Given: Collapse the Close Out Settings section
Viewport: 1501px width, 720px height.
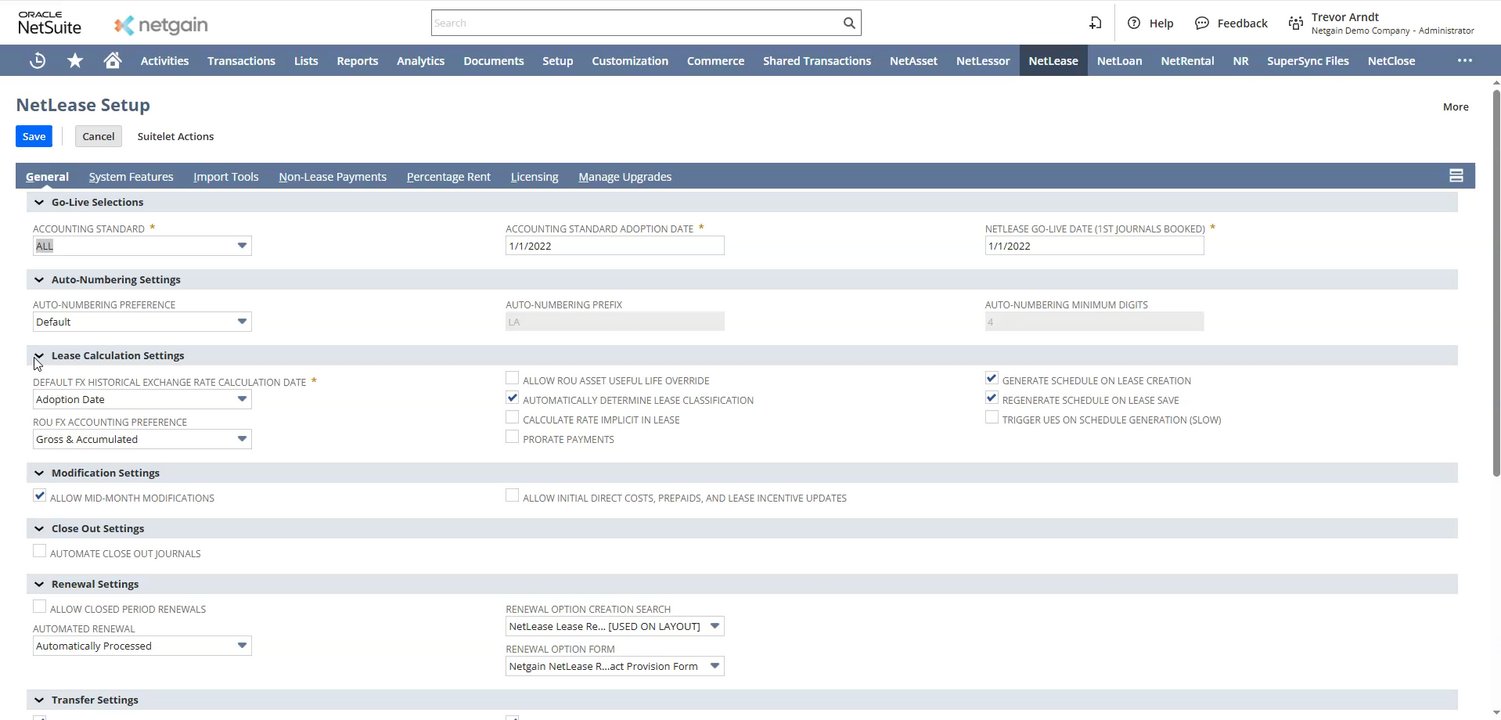Looking at the screenshot, I should point(39,529).
